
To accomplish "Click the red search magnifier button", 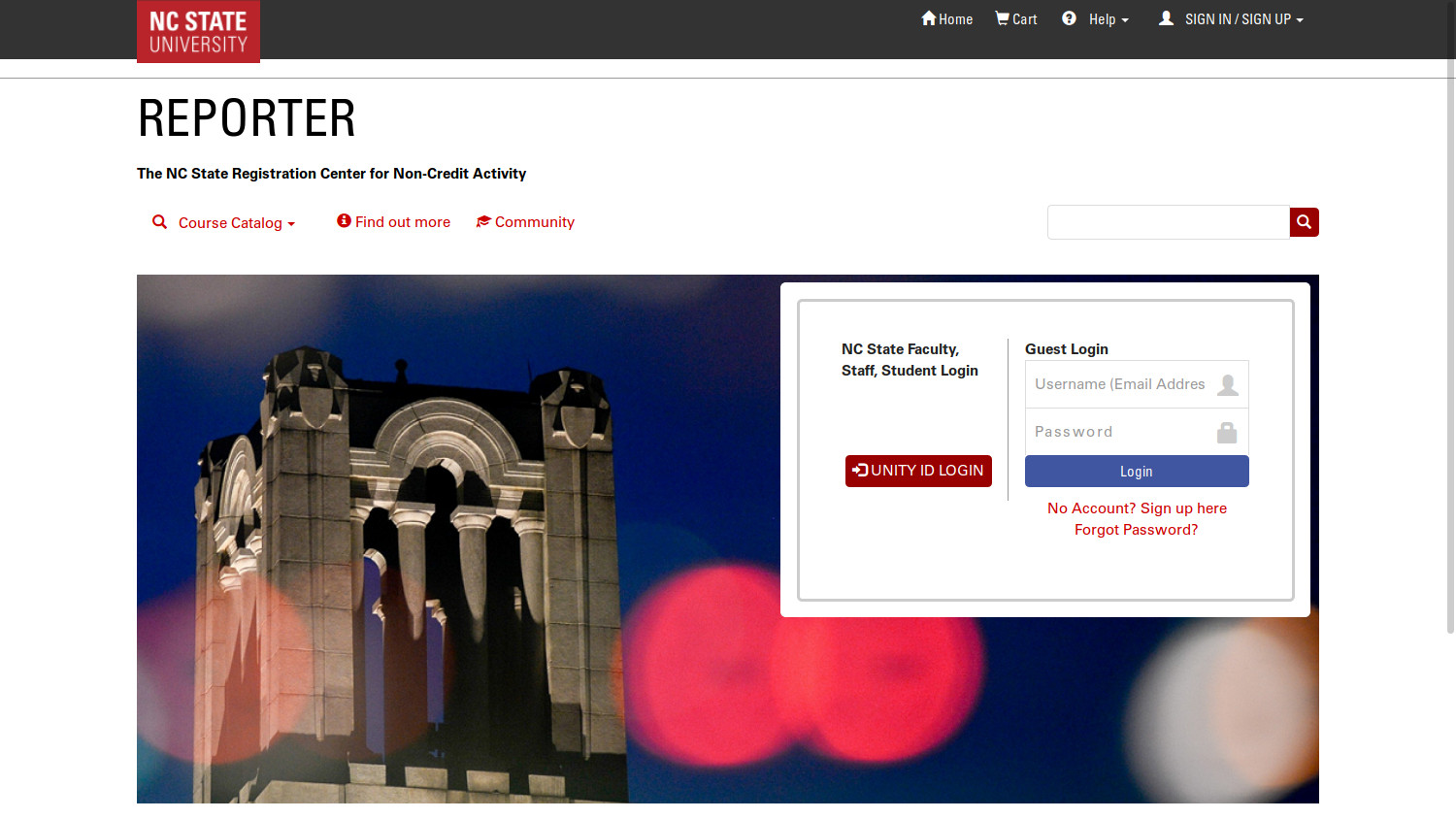I will point(1304,222).
